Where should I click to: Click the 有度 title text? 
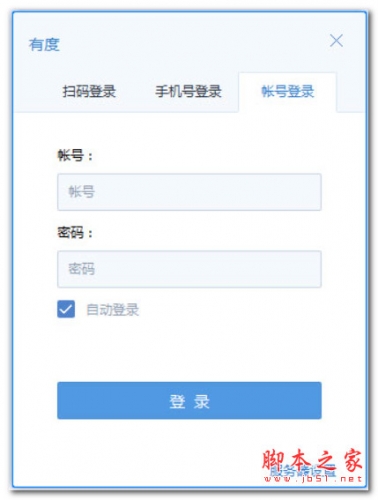tap(44, 45)
